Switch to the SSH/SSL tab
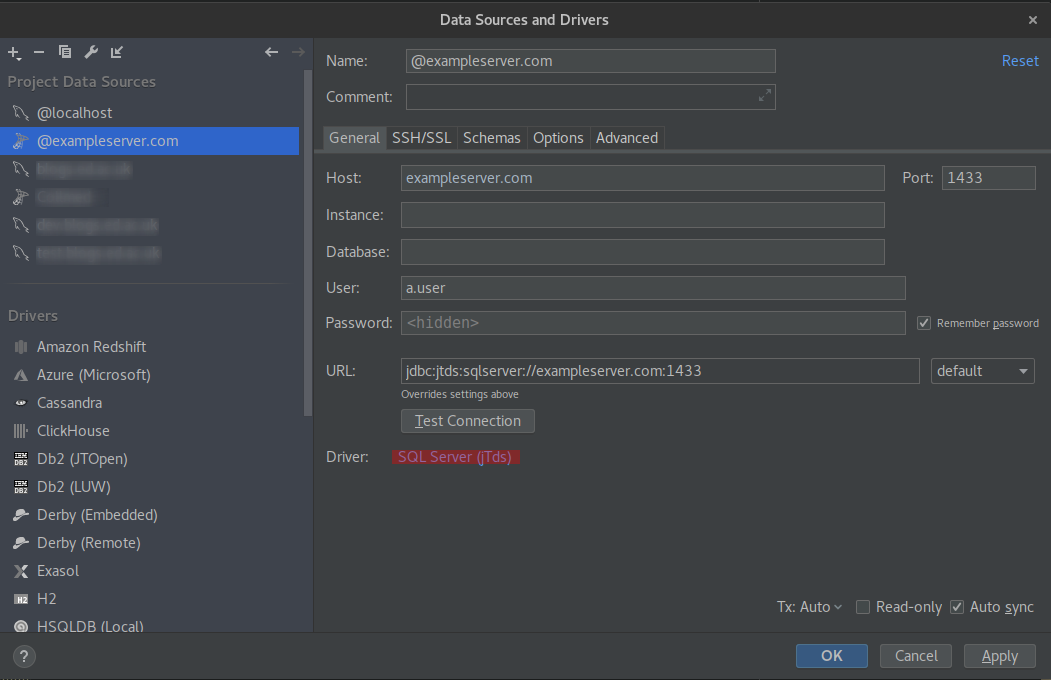 [x=422, y=138]
